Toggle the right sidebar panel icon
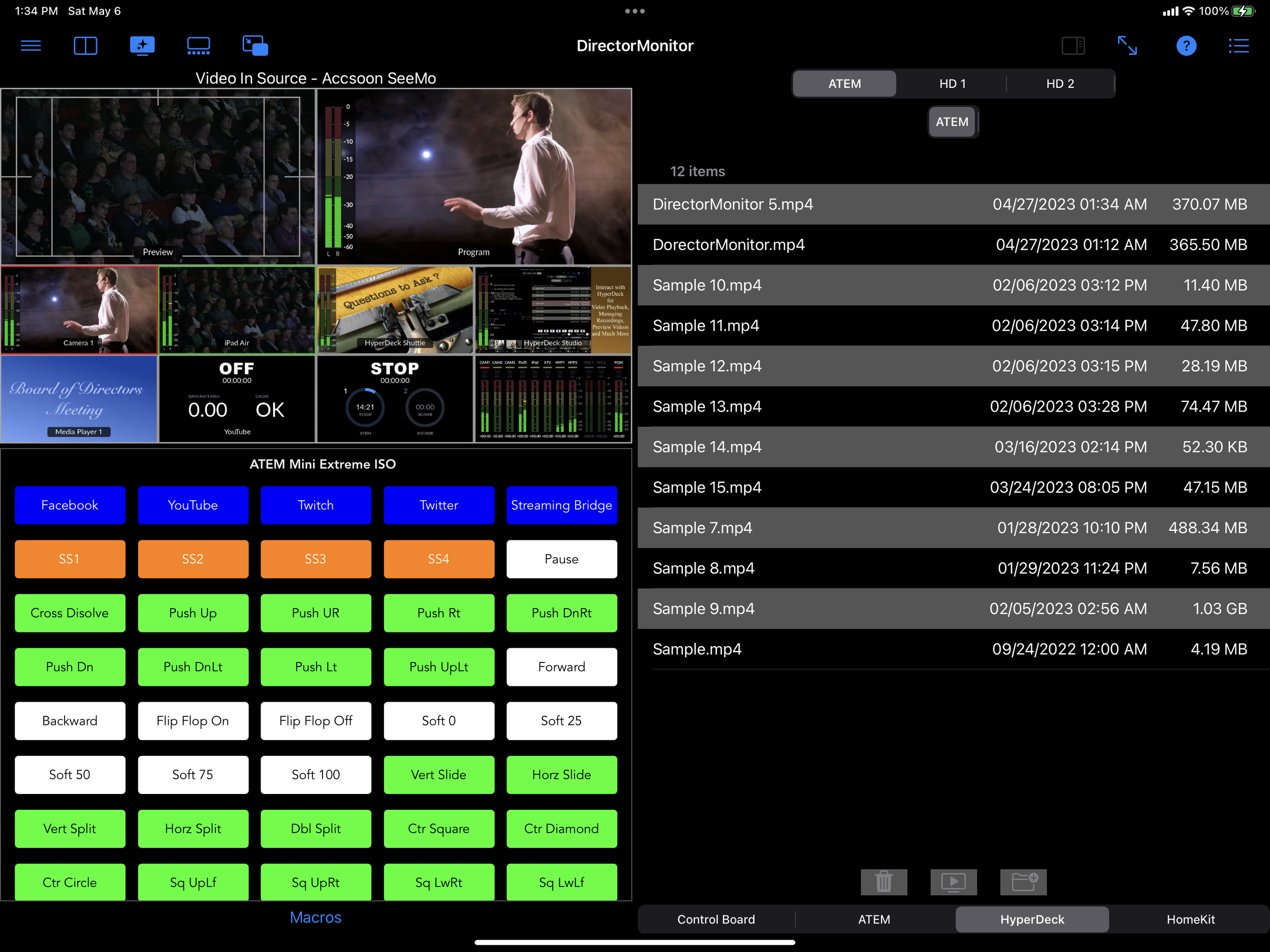 coord(1072,45)
